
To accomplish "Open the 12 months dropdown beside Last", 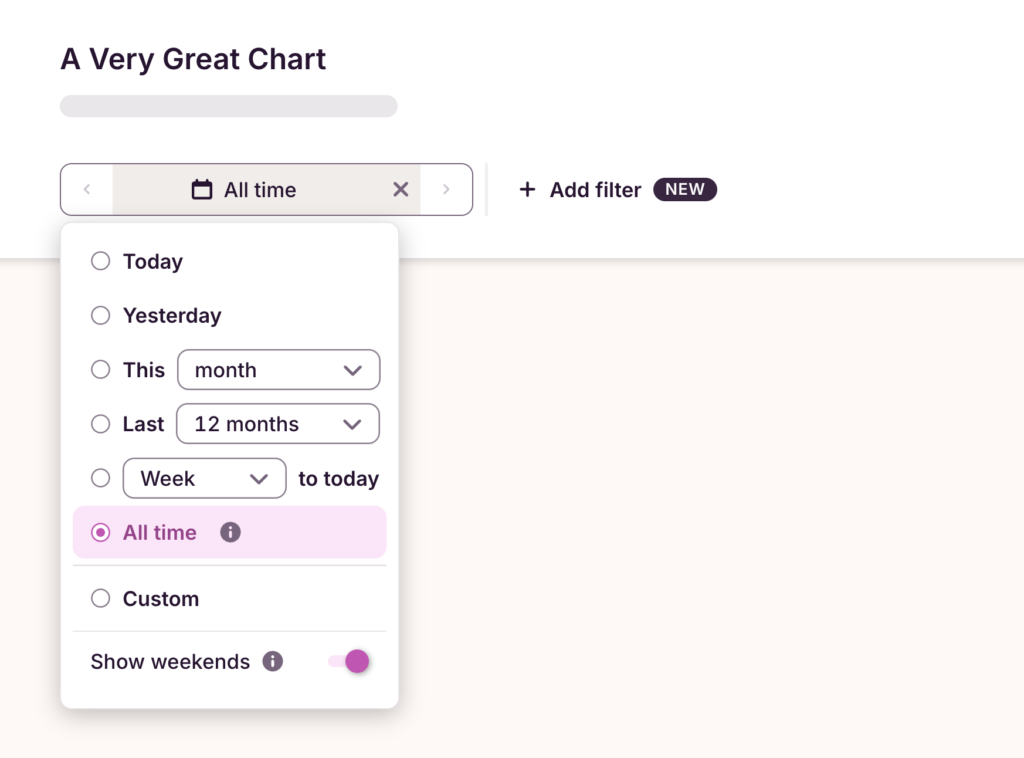I will 277,423.
